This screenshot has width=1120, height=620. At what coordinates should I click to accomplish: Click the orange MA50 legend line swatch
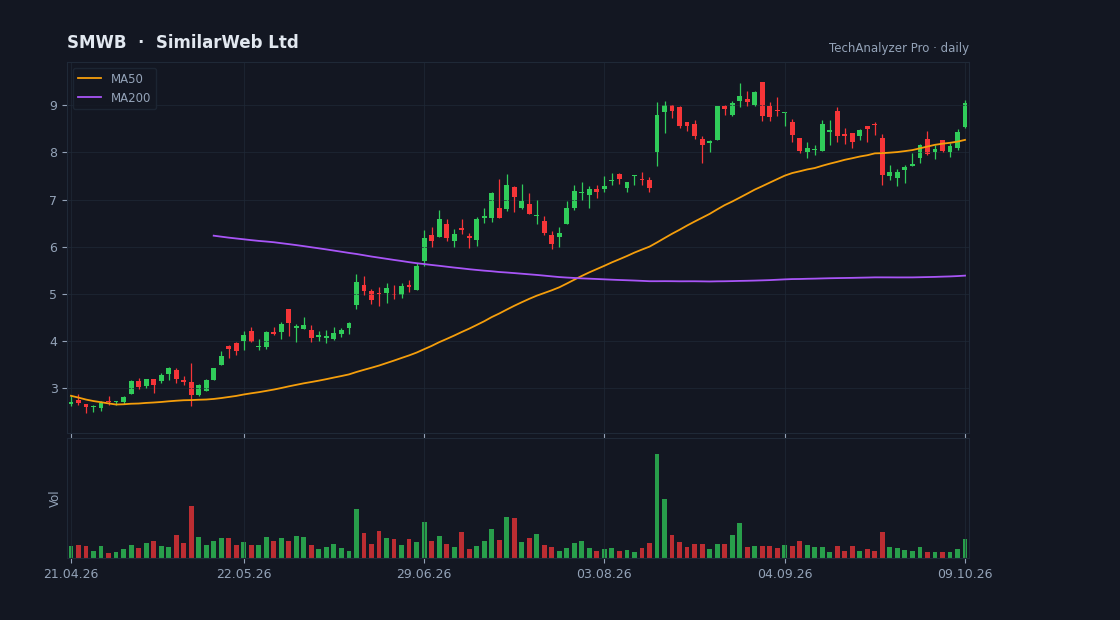[x=89, y=79]
